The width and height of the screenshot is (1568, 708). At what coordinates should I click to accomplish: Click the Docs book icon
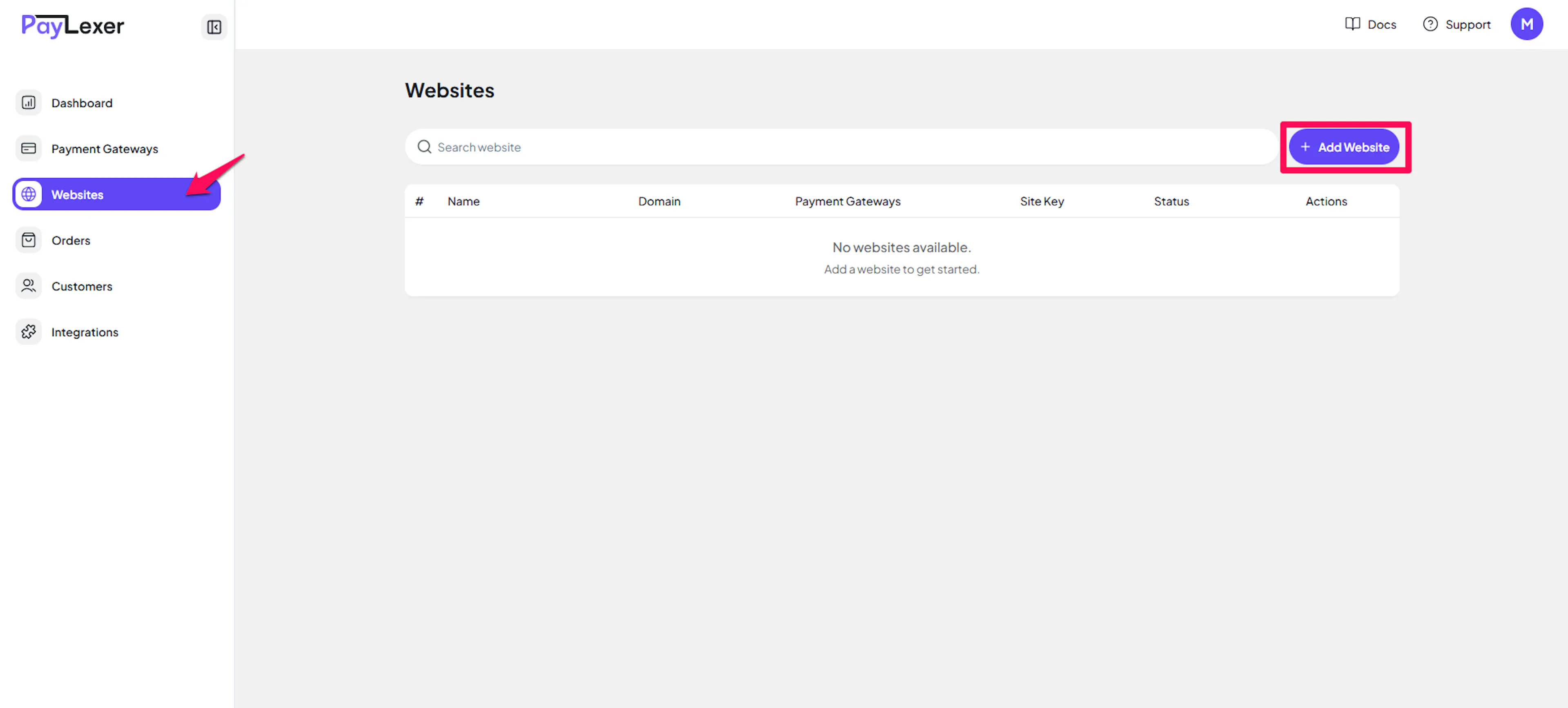click(1352, 25)
